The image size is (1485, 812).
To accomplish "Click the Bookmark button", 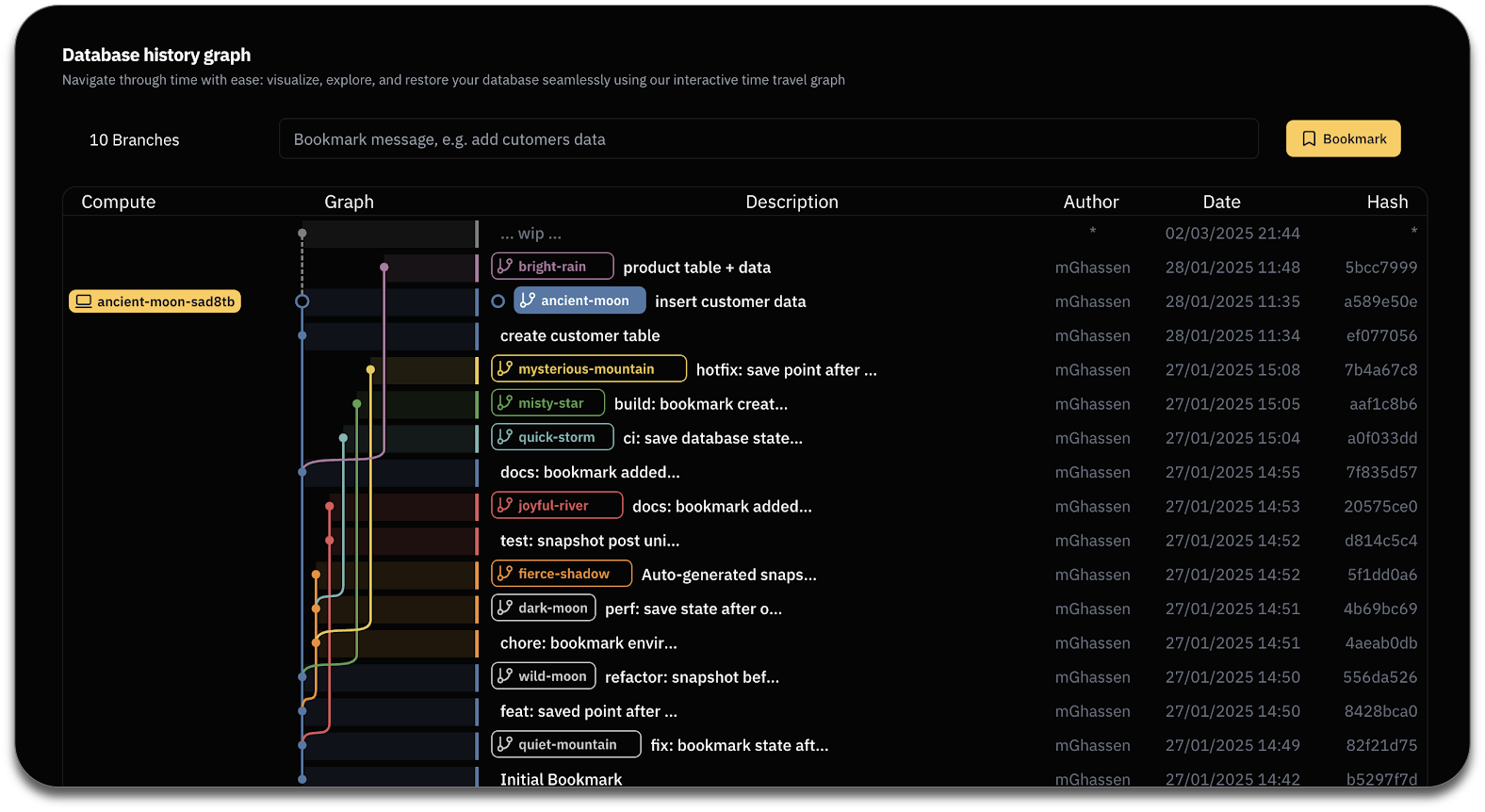I will tap(1343, 138).
